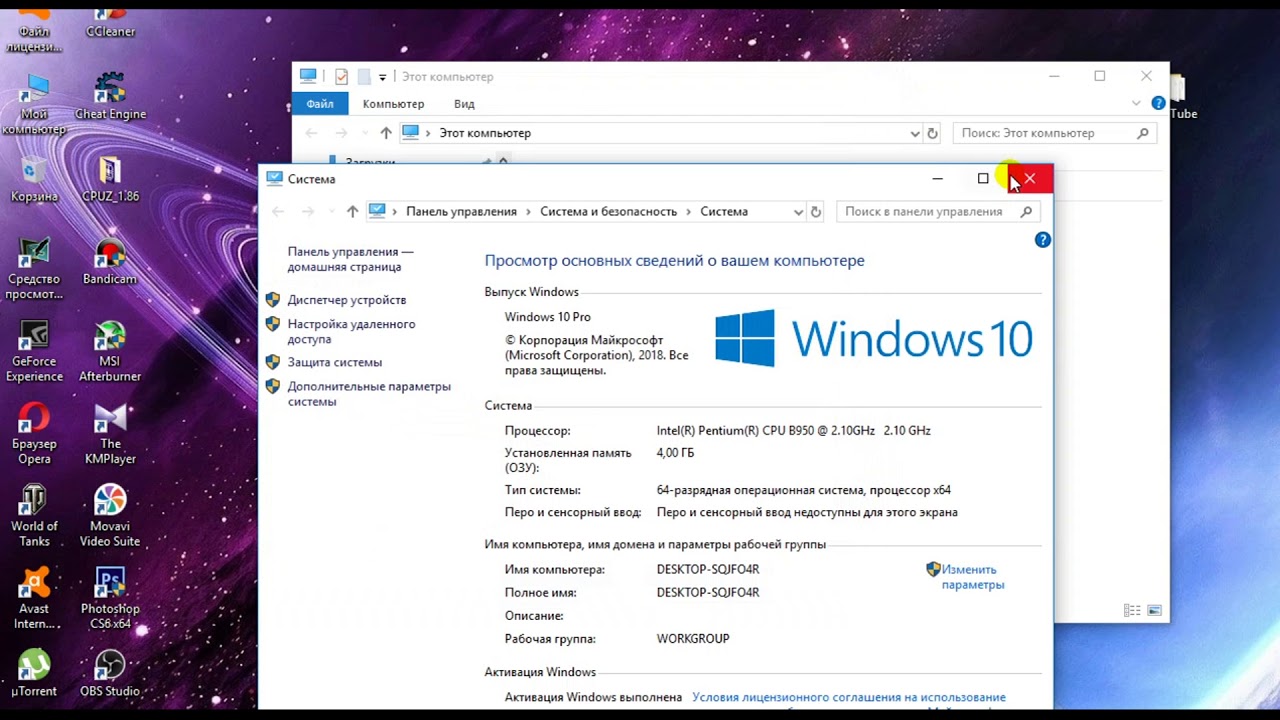
Task: Go up one level in Система window
Action: coord(352,212)
